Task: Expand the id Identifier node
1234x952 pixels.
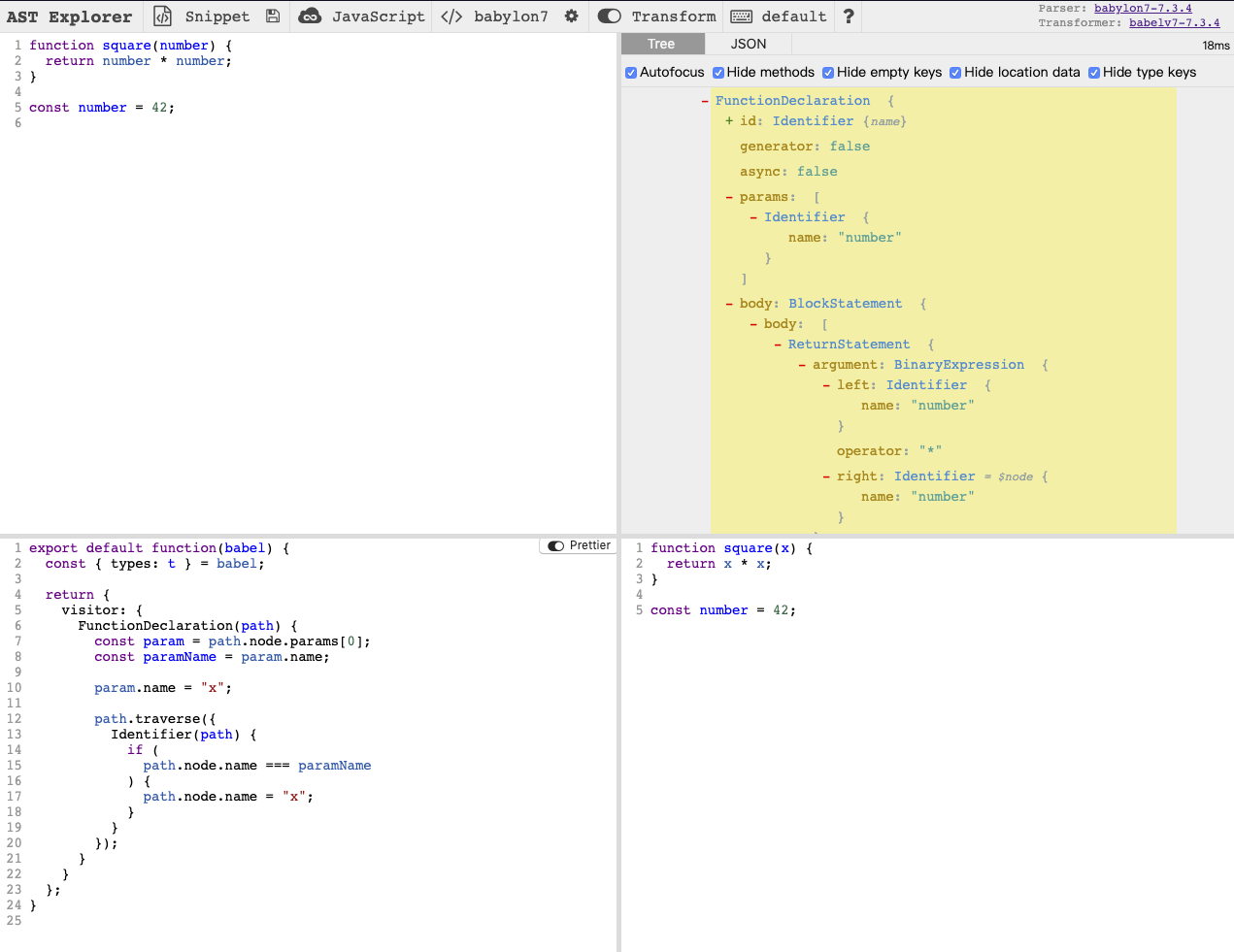Action: click(729, 121)
